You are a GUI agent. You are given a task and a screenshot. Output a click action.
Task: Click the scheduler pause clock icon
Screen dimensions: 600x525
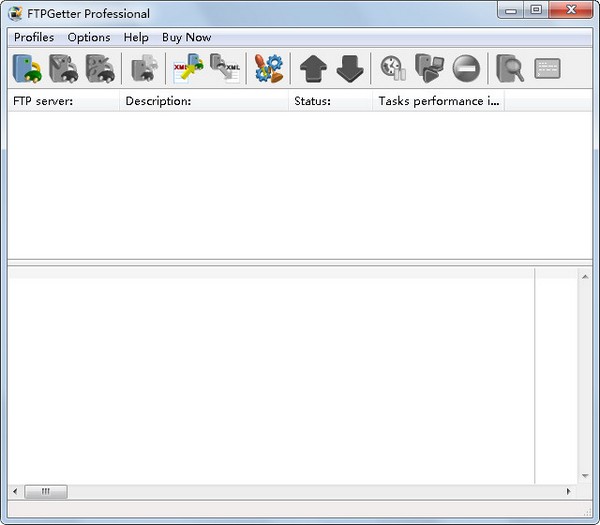click(392, 68)
